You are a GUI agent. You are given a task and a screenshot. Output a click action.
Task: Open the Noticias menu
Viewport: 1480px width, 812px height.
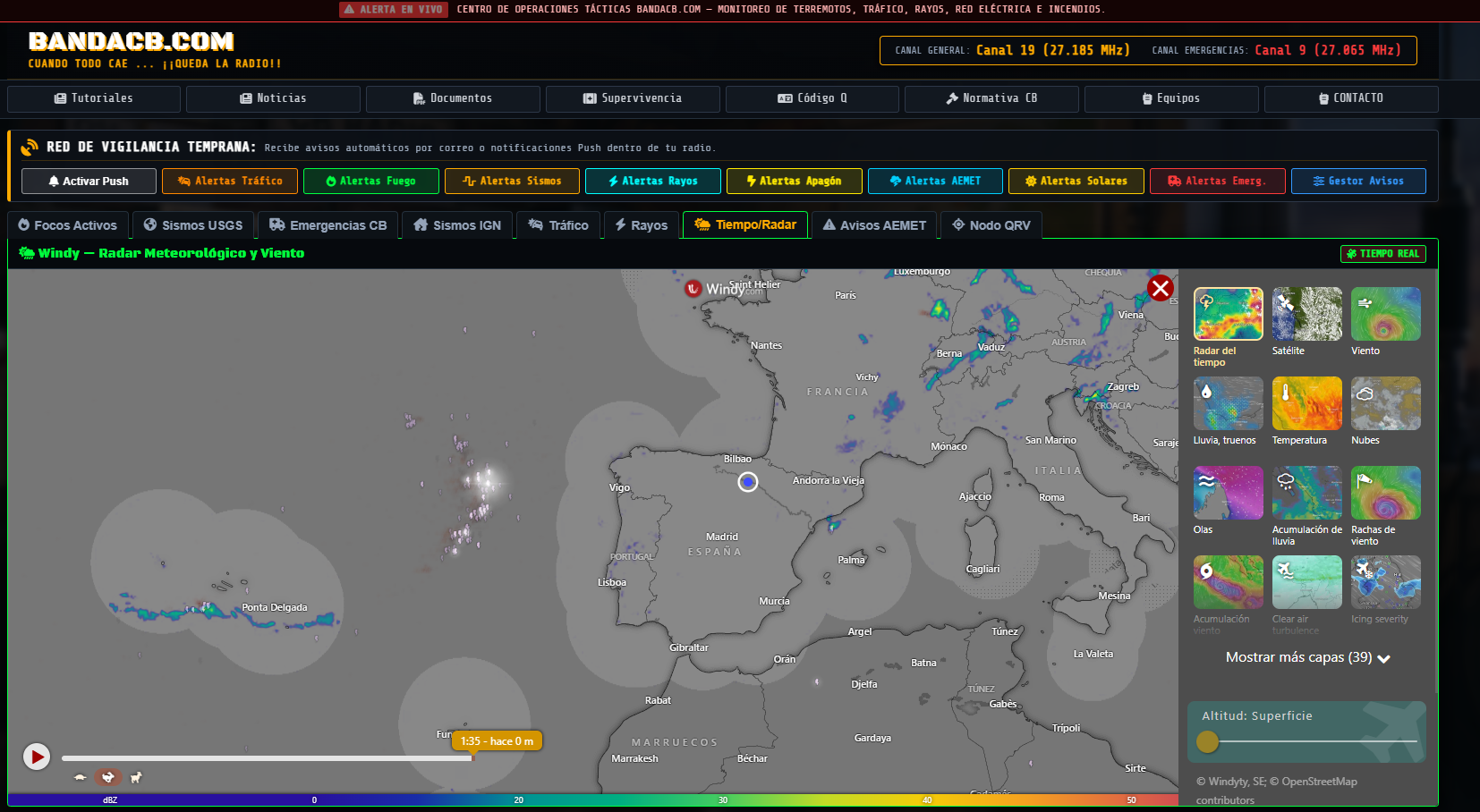tap(273, 98)
